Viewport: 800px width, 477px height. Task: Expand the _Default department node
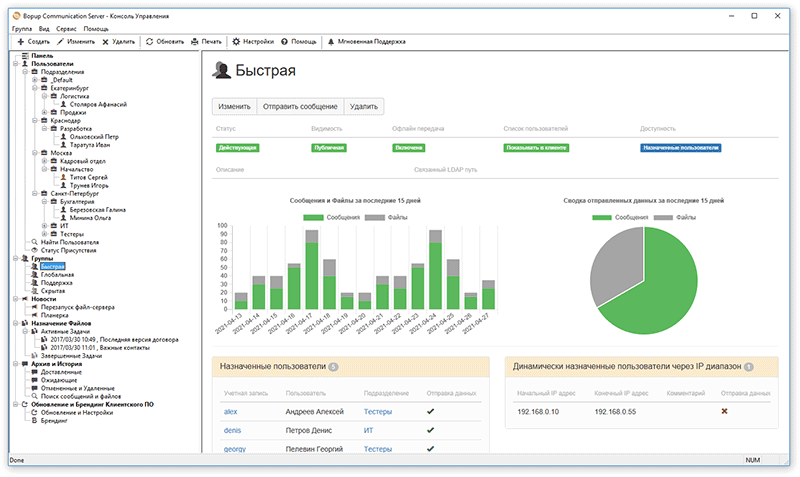pos(34,80)
